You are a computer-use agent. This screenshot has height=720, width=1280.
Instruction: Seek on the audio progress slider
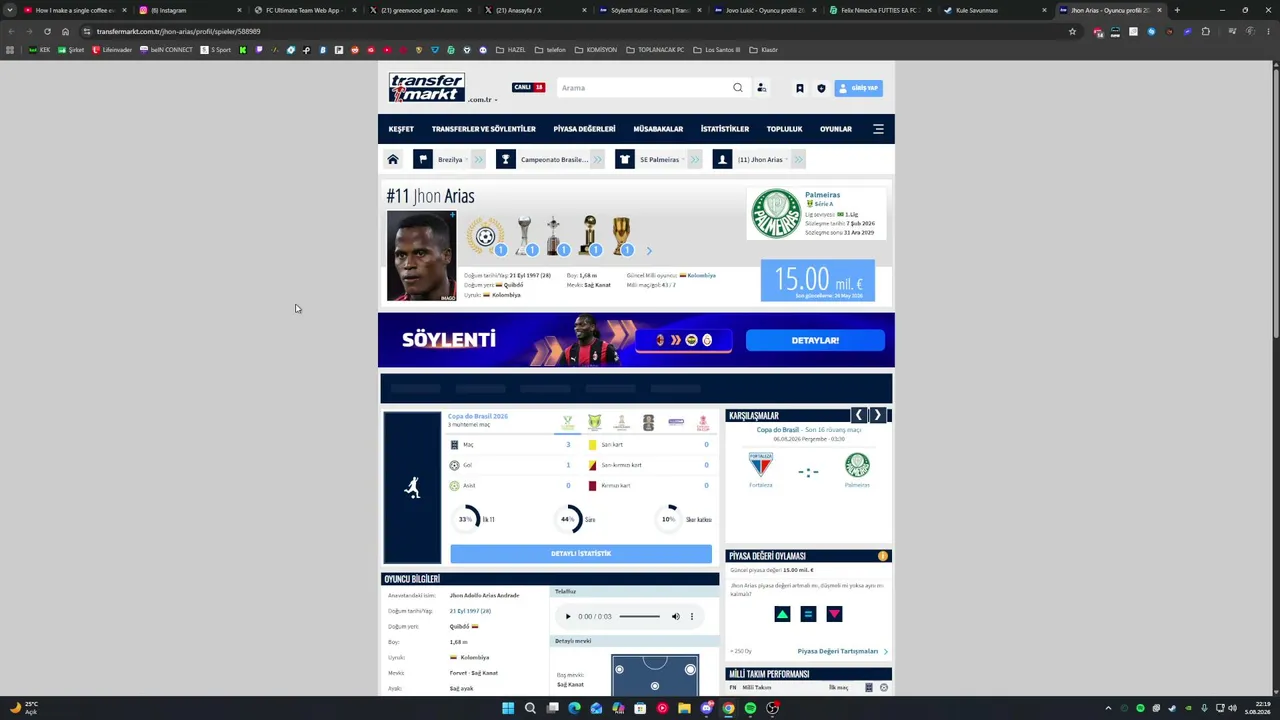click(639, 617)
